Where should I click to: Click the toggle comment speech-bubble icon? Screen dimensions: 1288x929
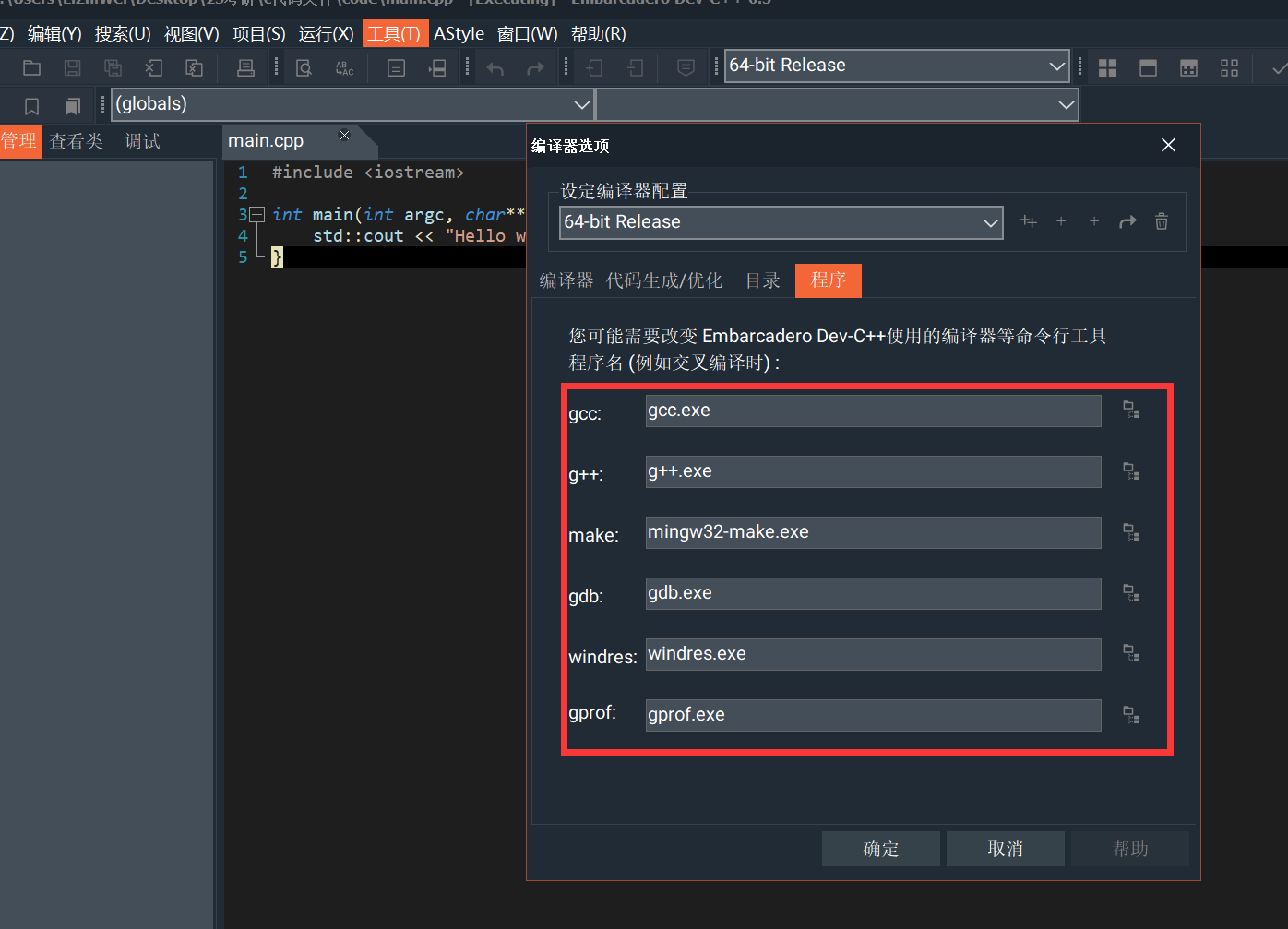pyautogui.click(x=686, y=67)
